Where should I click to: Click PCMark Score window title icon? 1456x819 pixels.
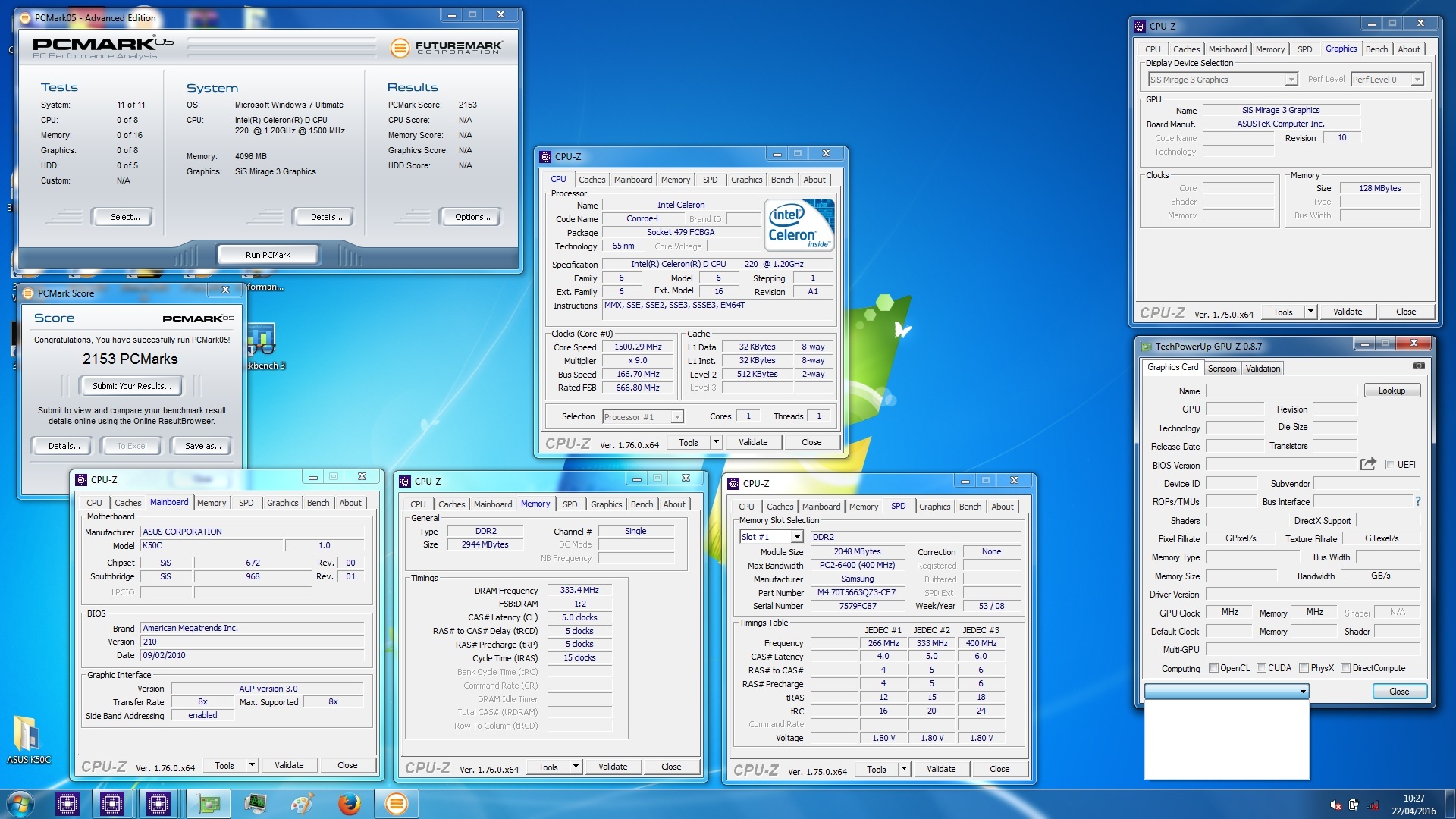click(28, 293)
